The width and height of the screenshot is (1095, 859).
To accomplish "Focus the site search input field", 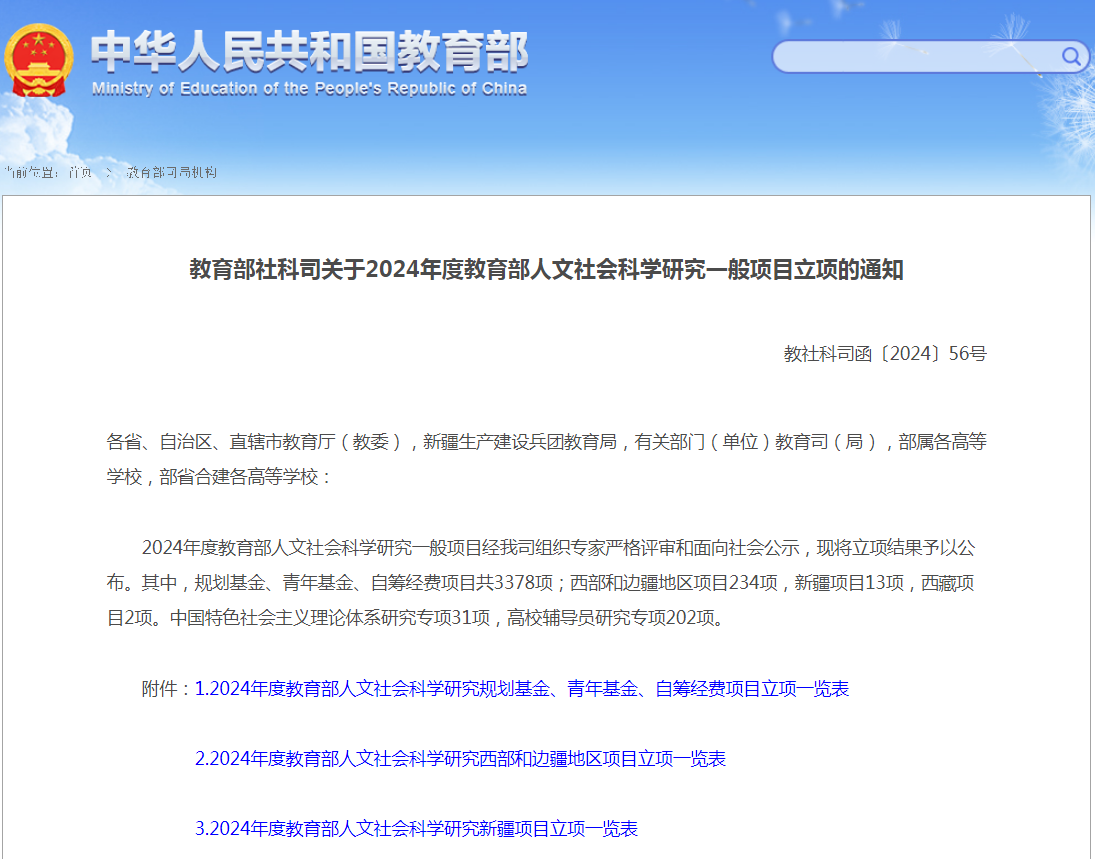I will pyautogui.click(x=915, y=57).
